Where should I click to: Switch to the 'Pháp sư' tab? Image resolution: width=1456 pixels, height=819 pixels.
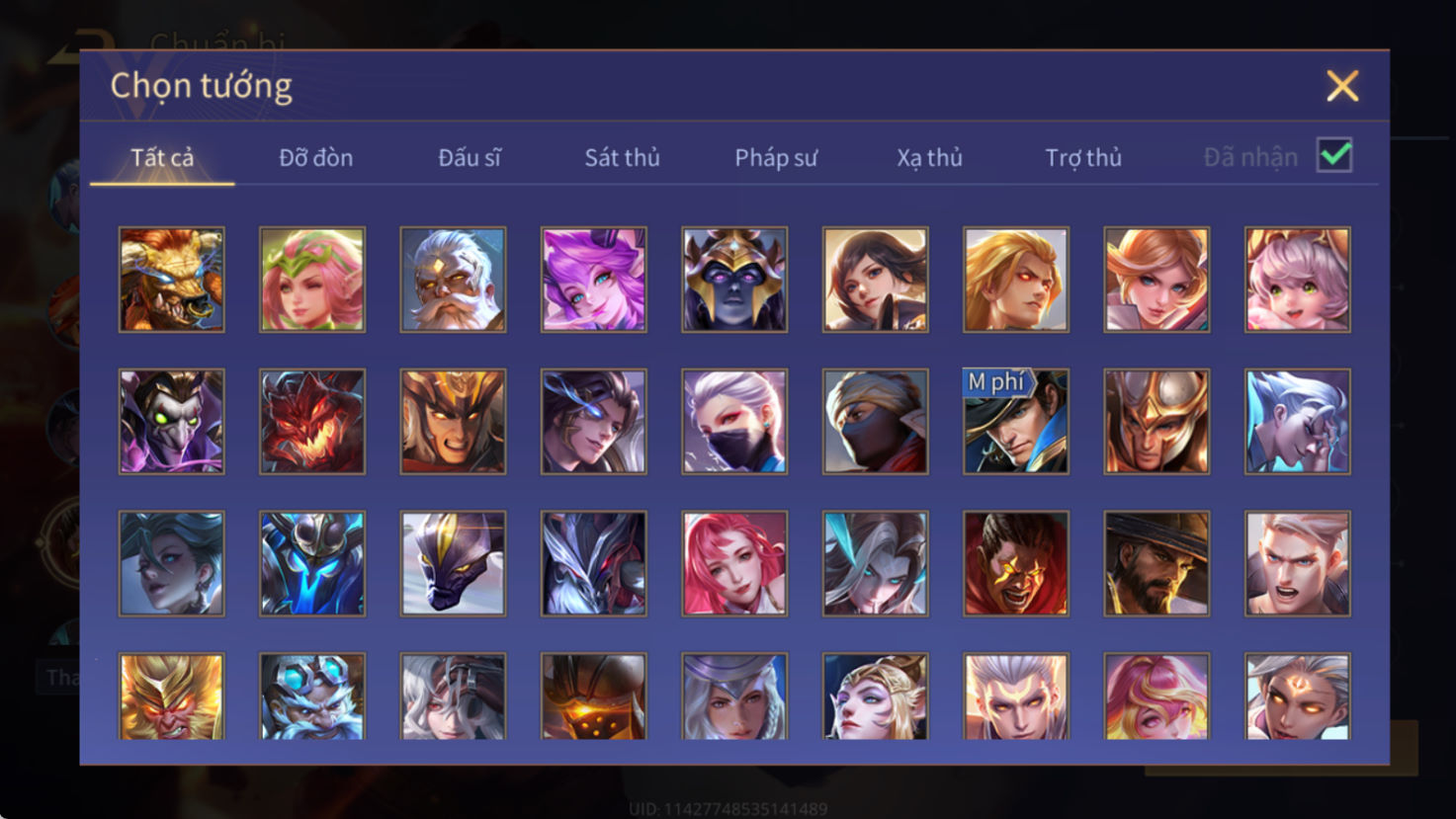click(x=776, y=157)
